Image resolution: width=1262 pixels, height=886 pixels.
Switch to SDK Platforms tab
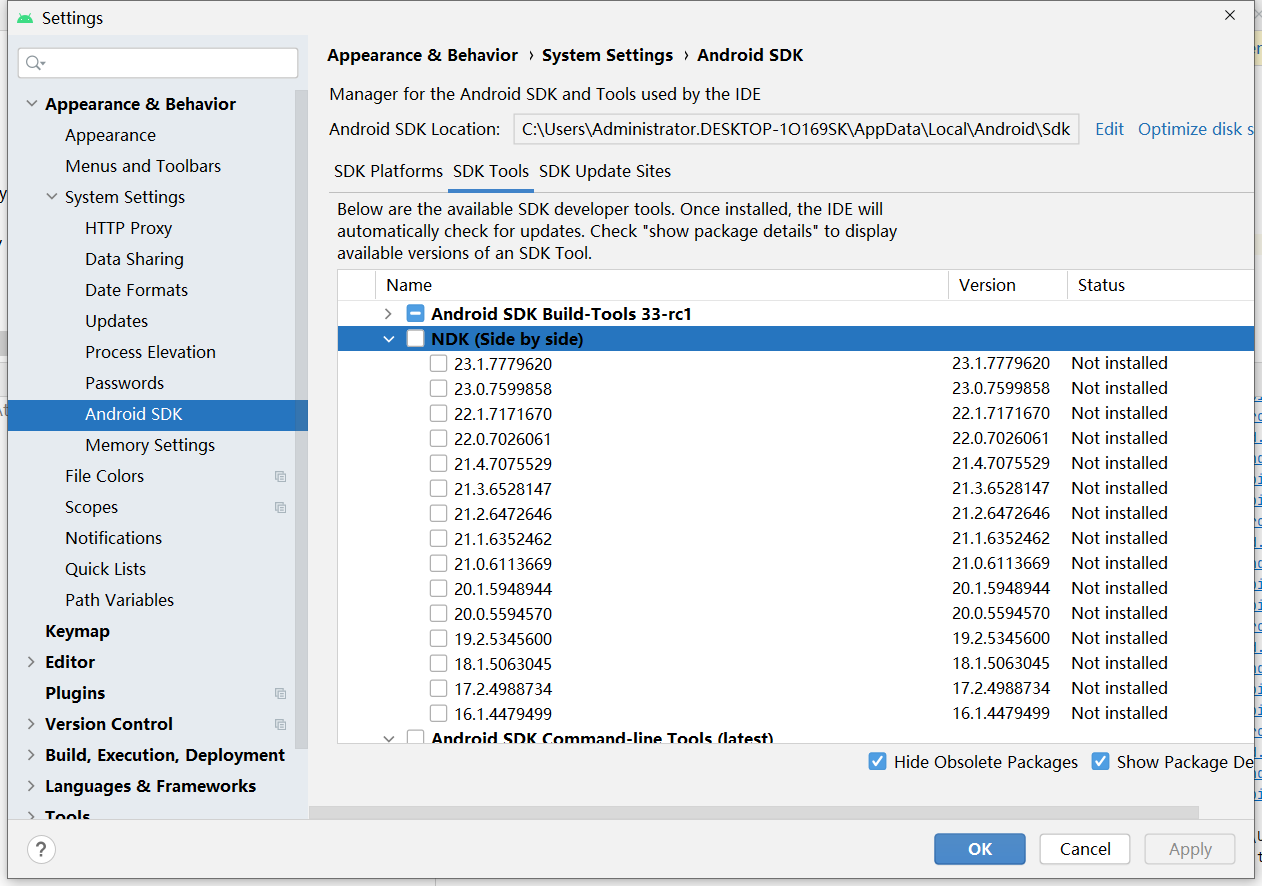pos(388,171)
